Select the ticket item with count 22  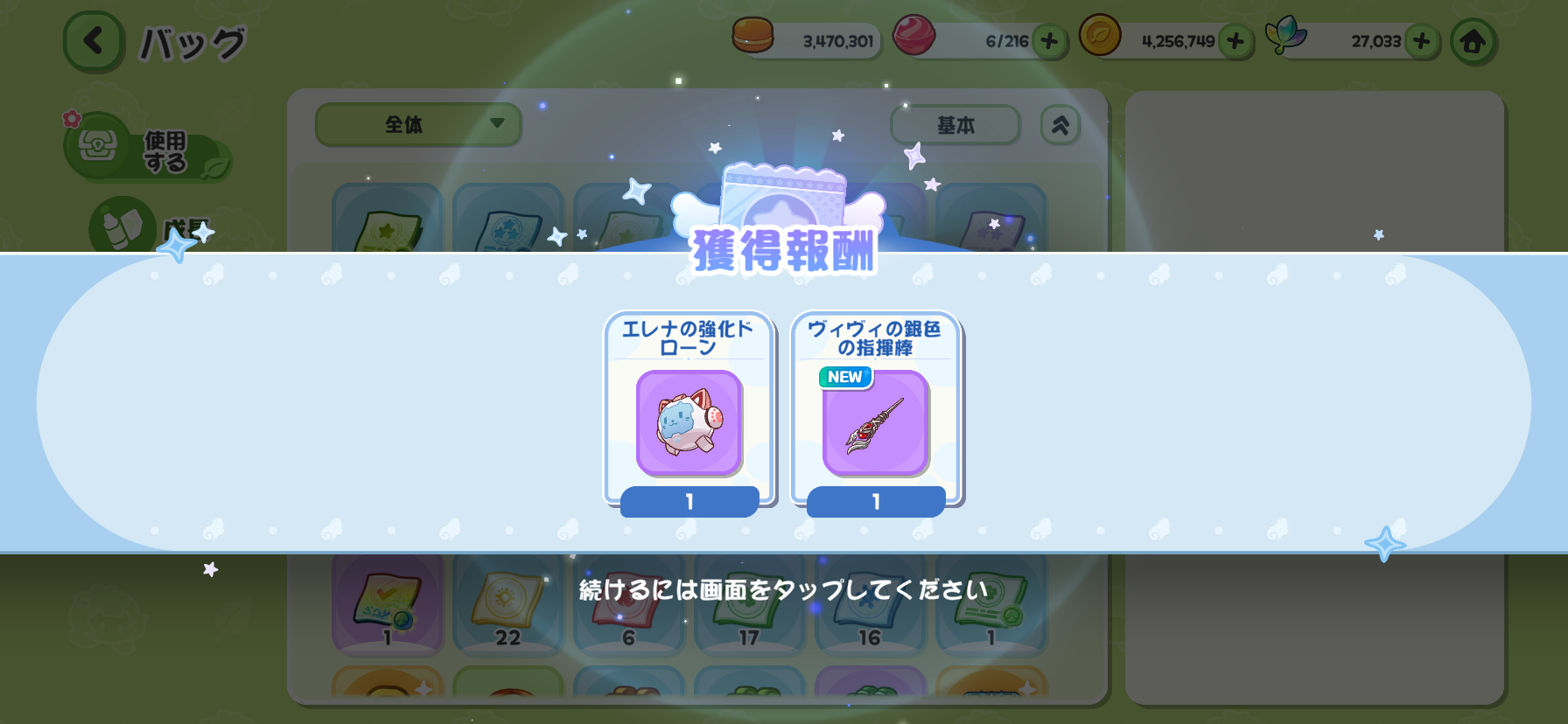point(508,605)
